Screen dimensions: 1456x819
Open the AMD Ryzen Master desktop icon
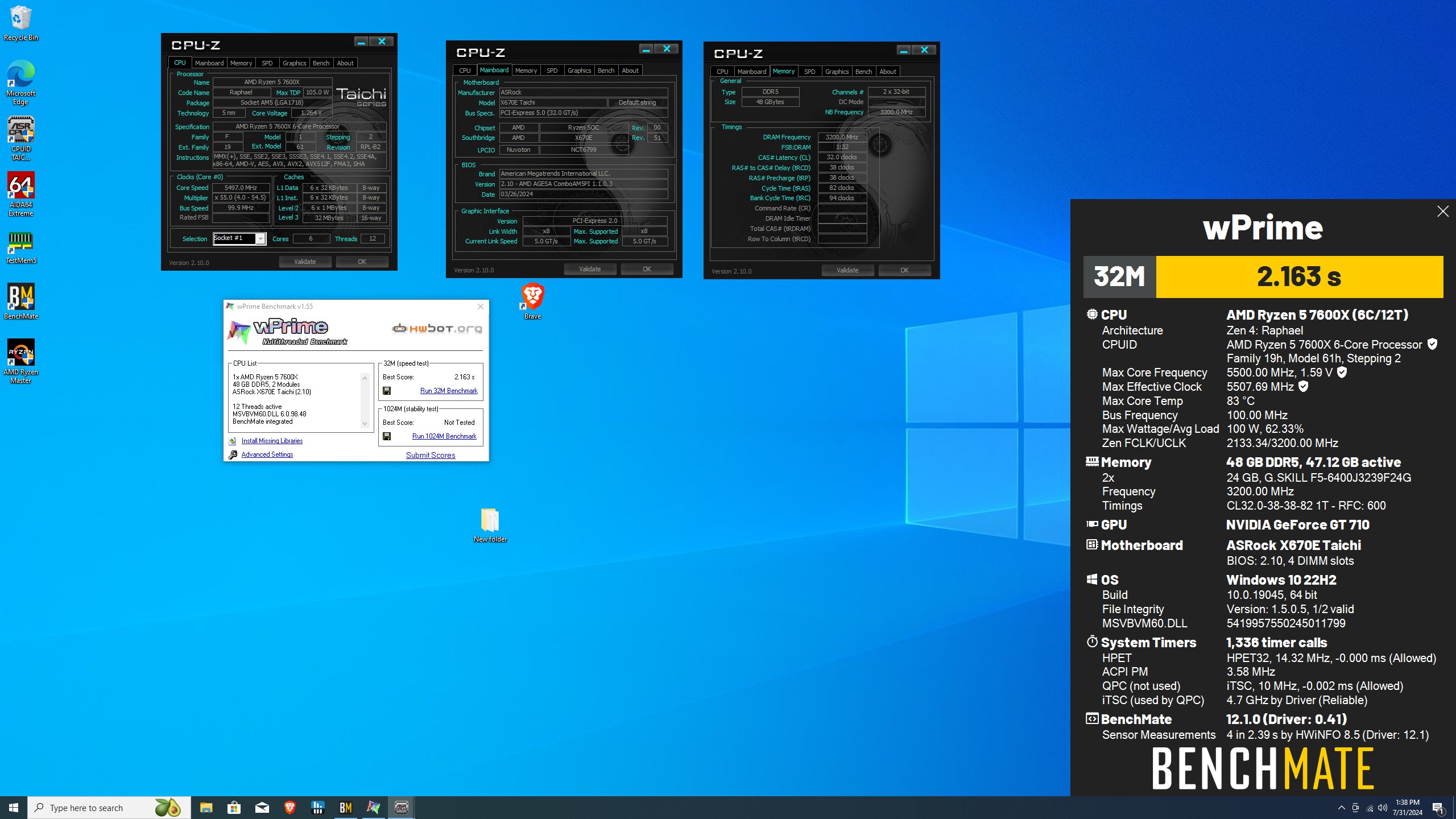click(x=20, y=362)
